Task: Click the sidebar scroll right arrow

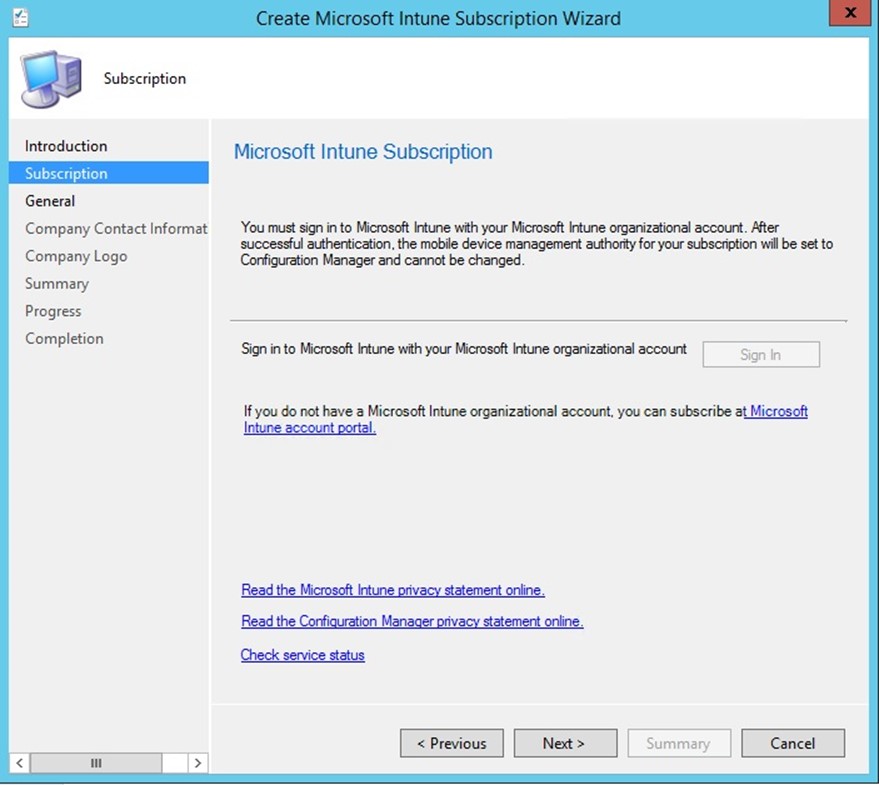Action: (x=197, y=763)
